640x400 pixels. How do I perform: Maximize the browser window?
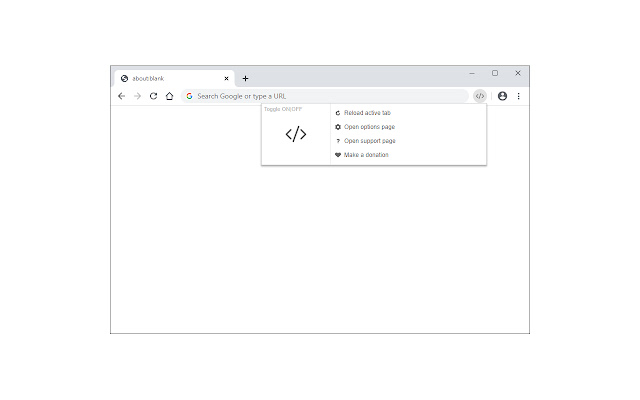coord(495,73)
